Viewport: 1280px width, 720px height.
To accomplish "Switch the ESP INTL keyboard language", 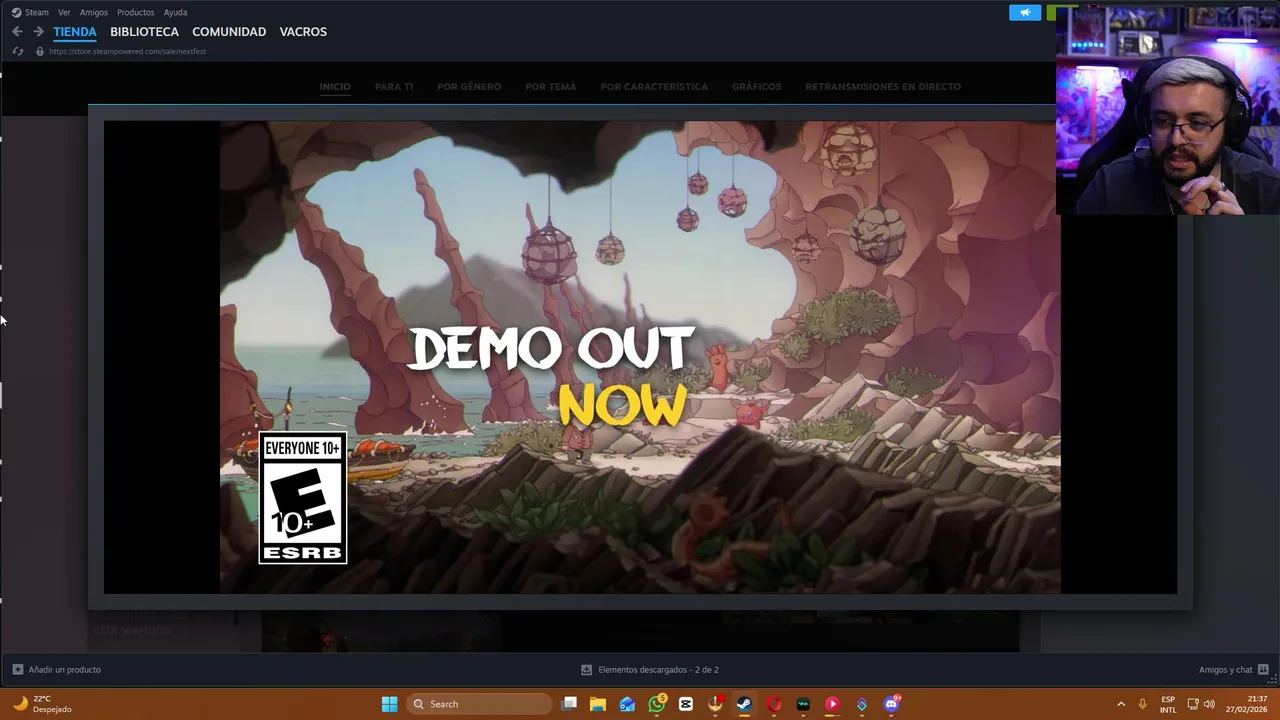I will pyautogui.click(x=1168, y=704).
